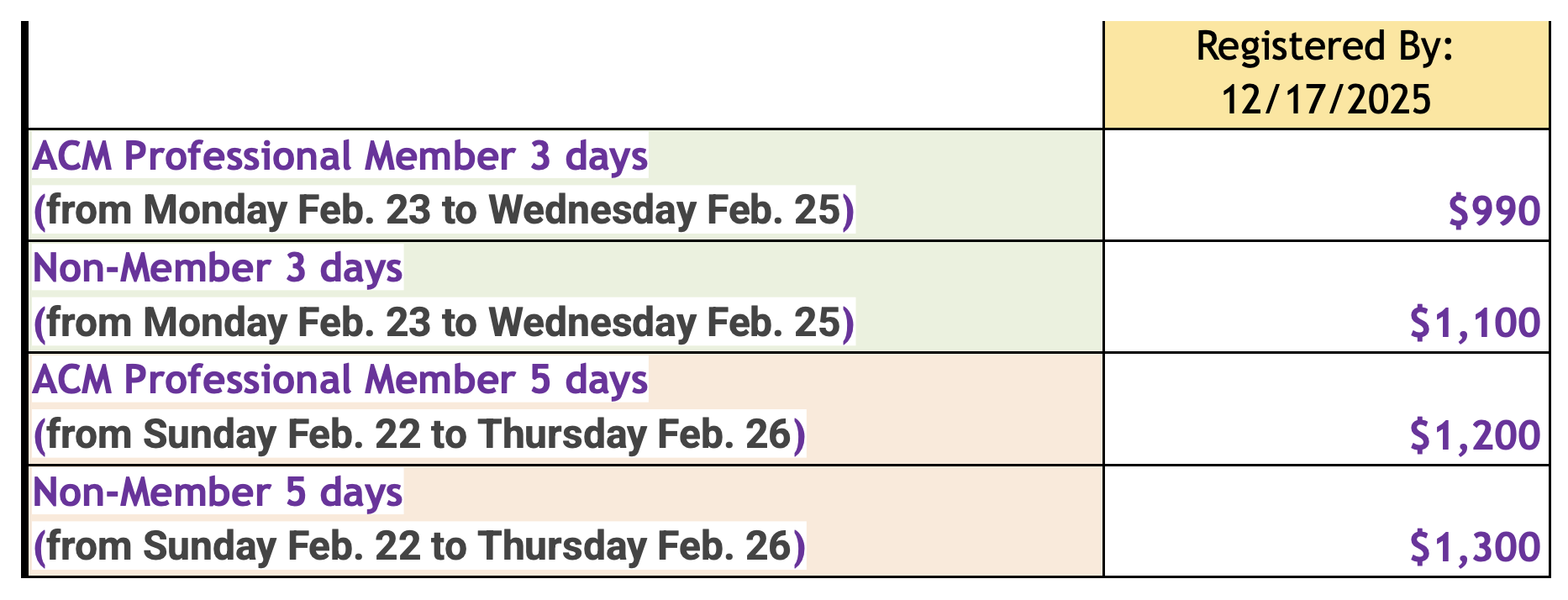Click "Sunday Feb. 22" in Non-Member 5-day row

282,546
